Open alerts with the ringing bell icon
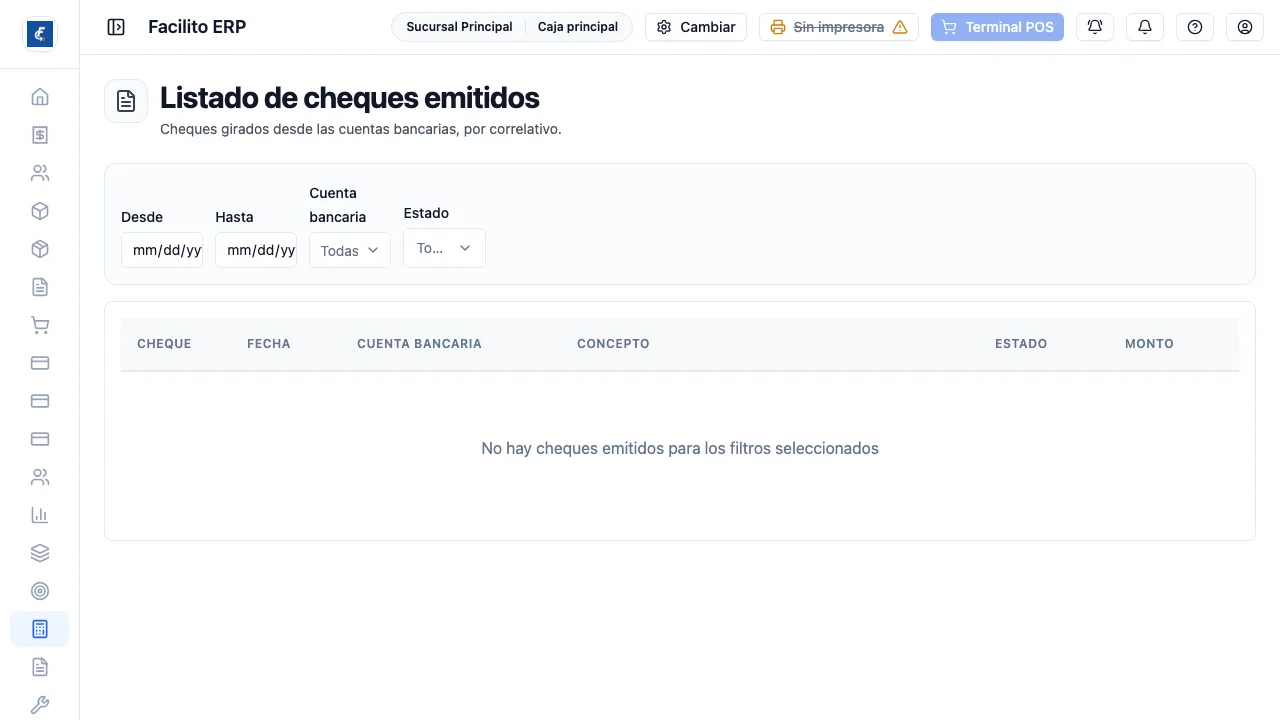Image resolution: width=1280 pixels, height=720 pixels. (1095, 27)
